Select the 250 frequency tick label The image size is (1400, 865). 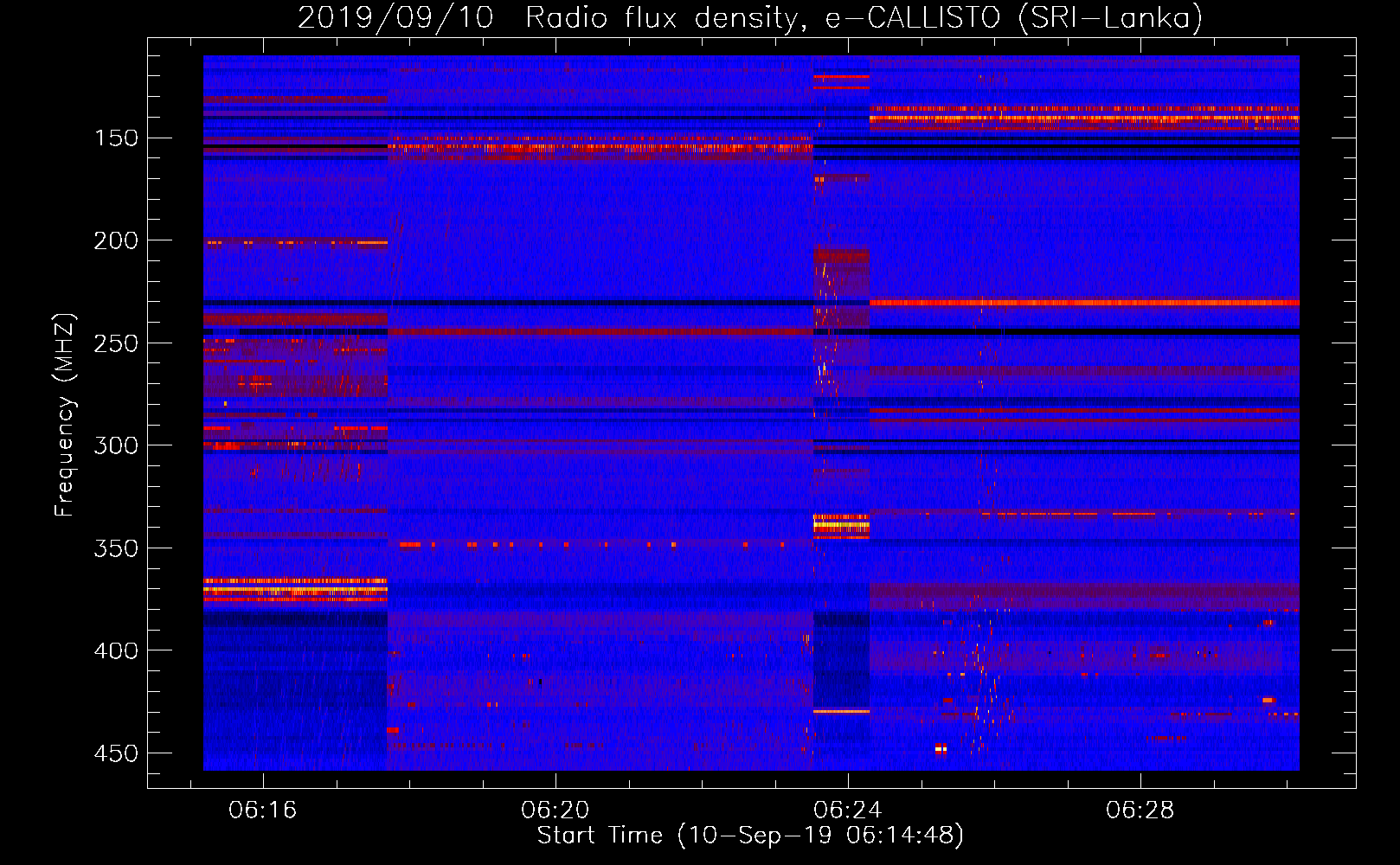tap(116, 343)
